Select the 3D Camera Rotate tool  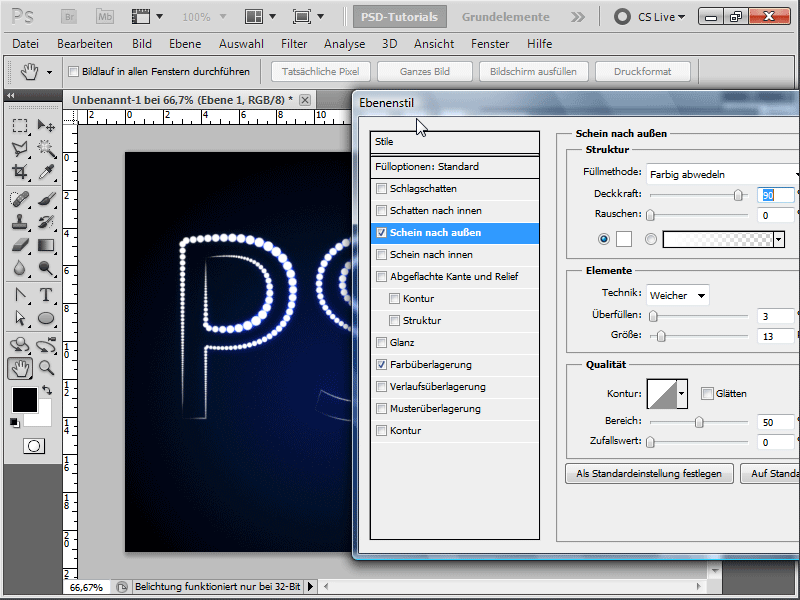tap(46, 345)
